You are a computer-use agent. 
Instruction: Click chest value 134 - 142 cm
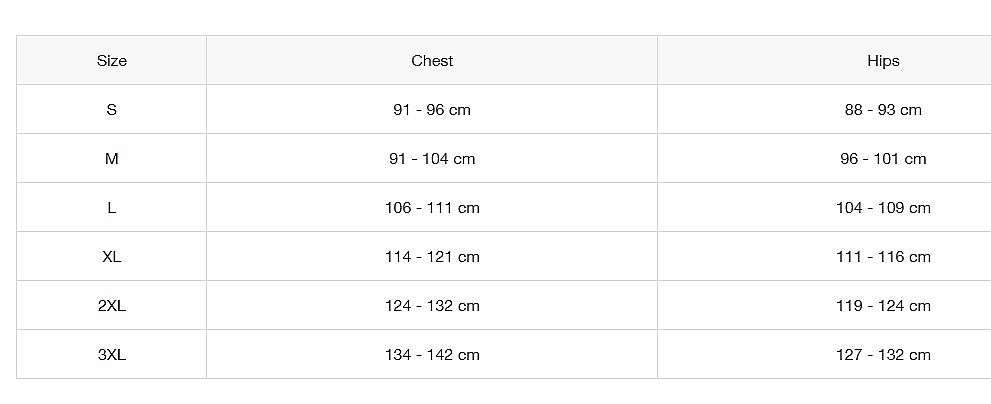pyautogui.click(x=432, y=355)
